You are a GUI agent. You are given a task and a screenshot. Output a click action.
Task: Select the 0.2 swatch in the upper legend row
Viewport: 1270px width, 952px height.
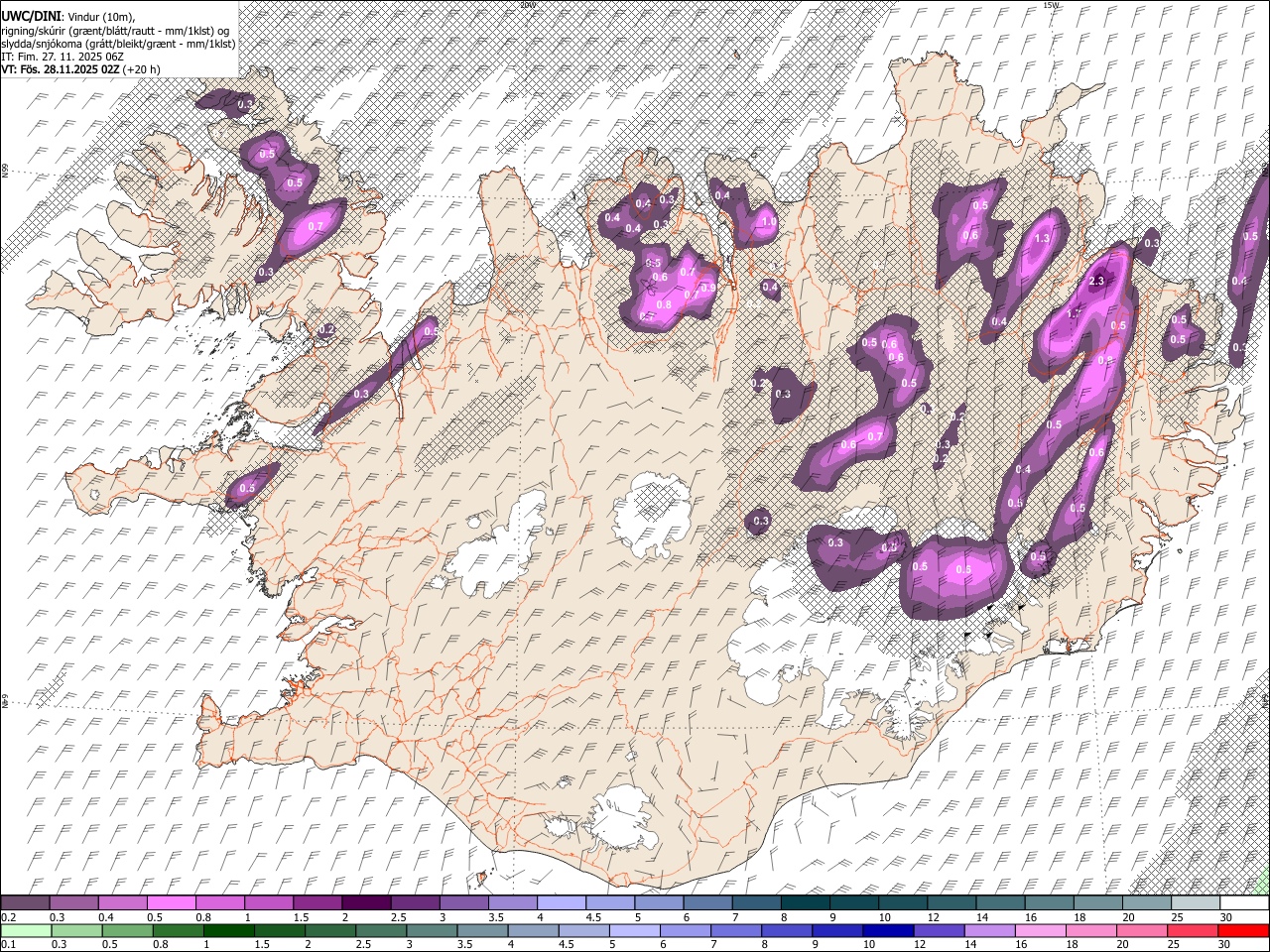pos(25,902)
